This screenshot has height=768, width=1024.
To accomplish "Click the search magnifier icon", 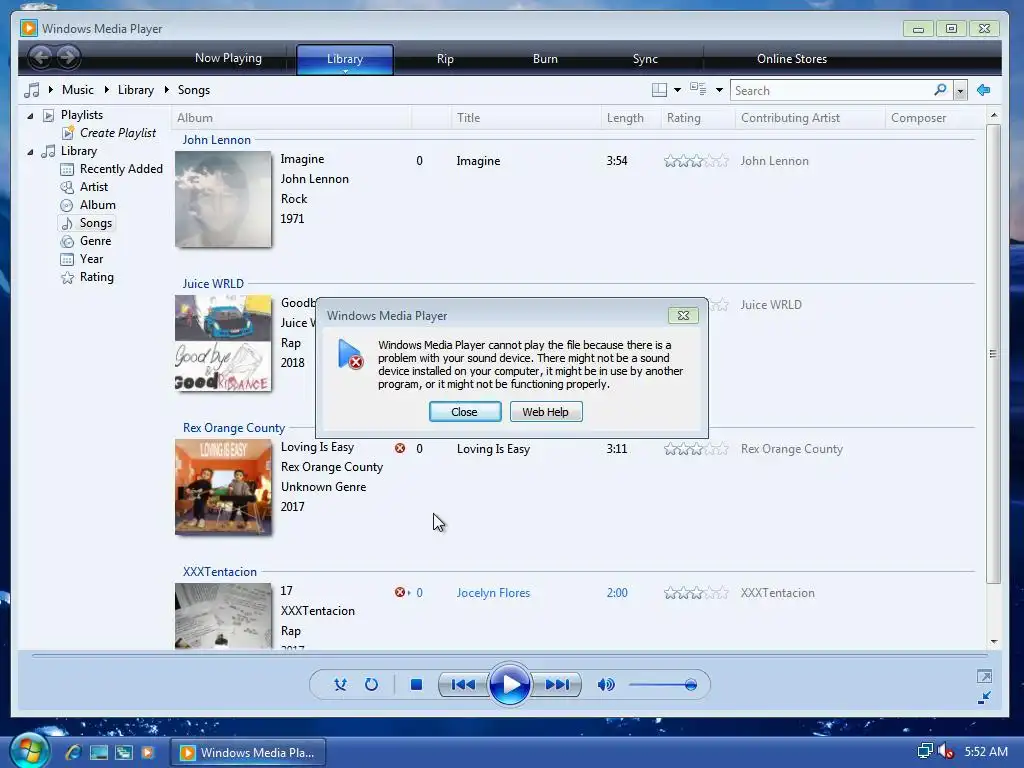I will click(940, 90).
